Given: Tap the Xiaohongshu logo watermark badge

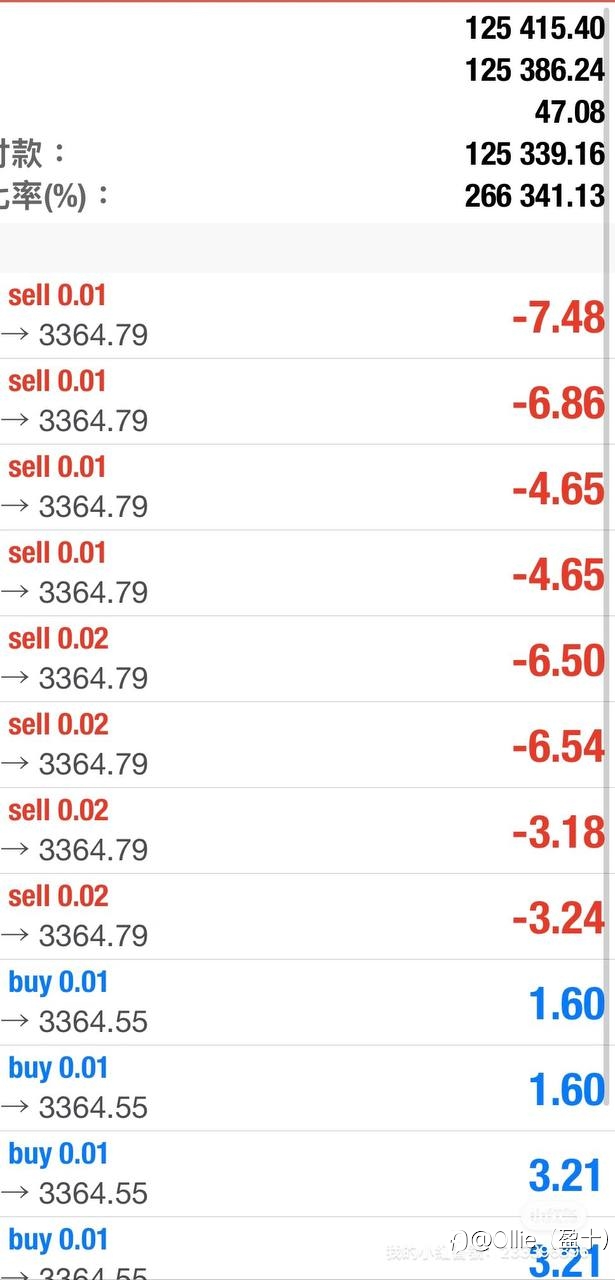Looking at the screenshot, I should coord(551,1216).
